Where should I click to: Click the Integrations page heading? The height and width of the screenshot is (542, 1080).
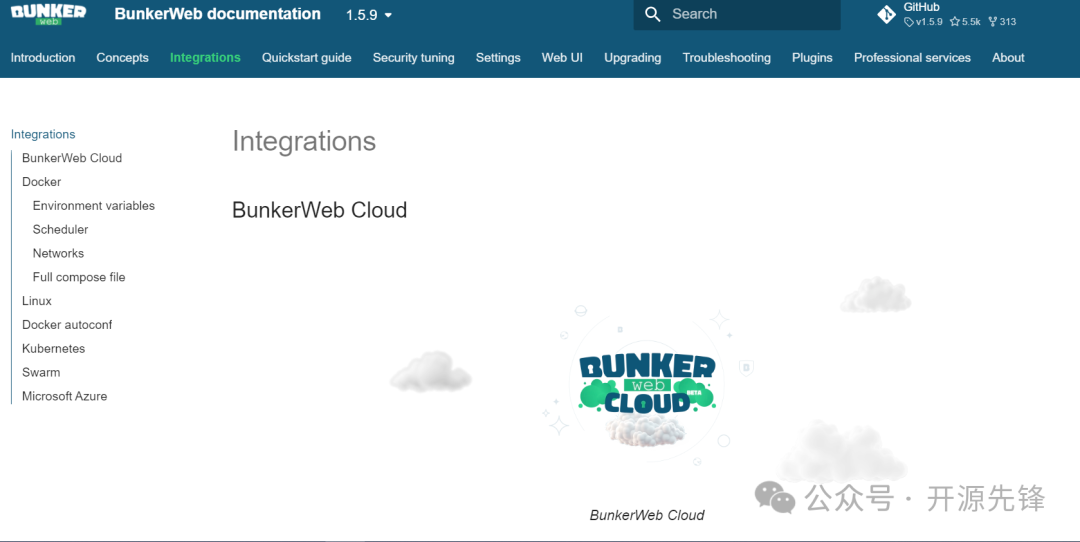pyautogui.click(x=304, y=141)
